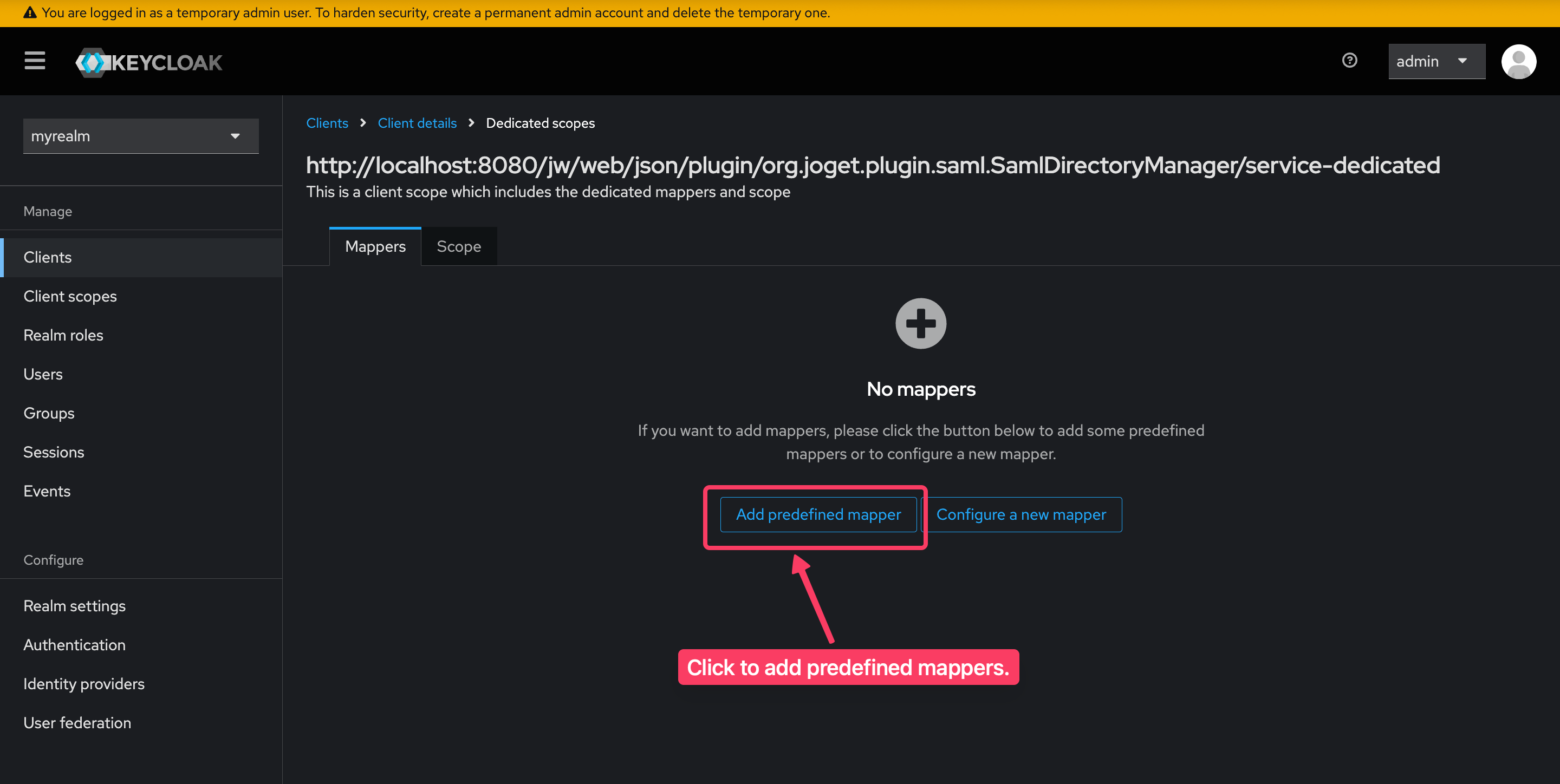
Task: Click the temporary admin warning message
Action: 436,12
